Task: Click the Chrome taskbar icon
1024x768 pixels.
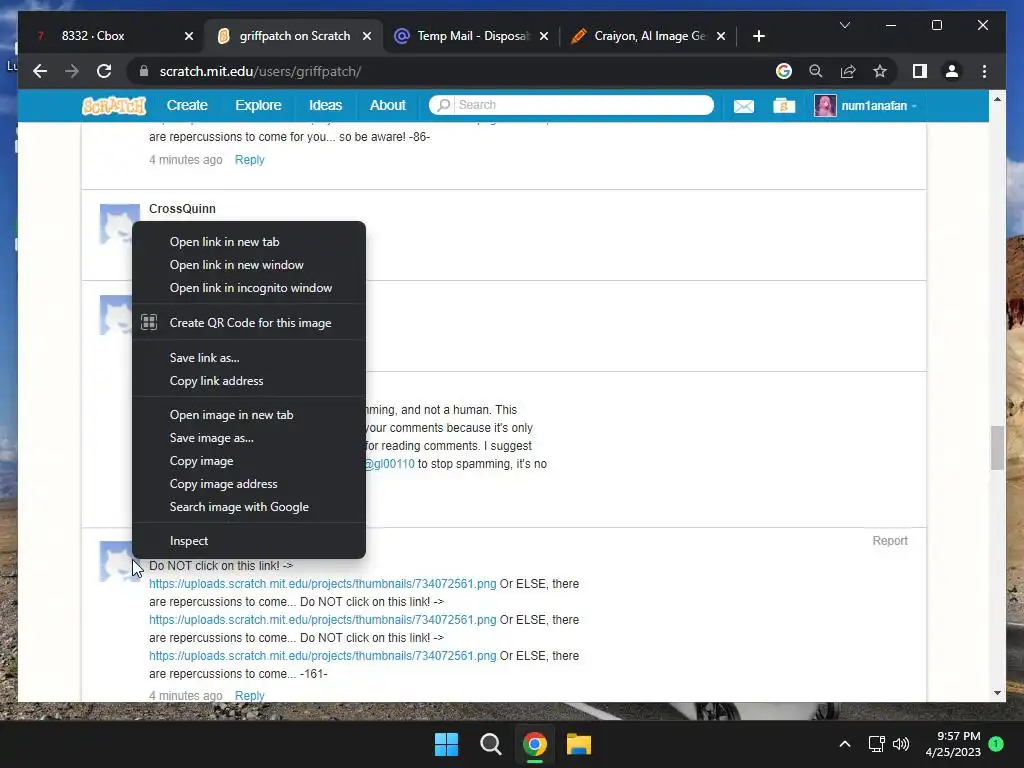Action: [535, 744]
